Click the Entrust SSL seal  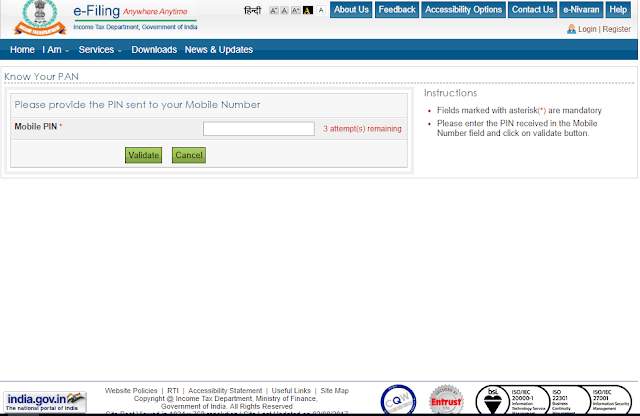446,400
